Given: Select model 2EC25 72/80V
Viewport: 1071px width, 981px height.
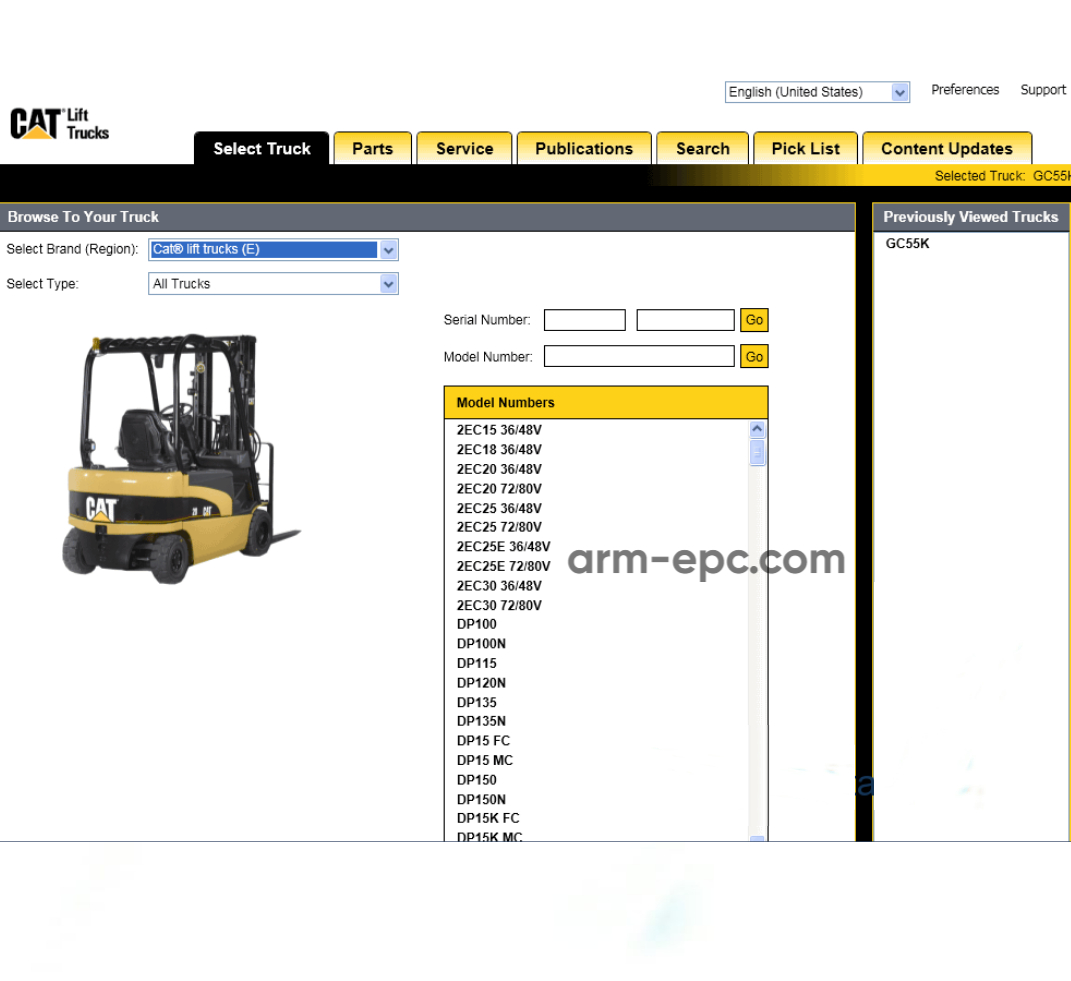Looking at the screenshot, I should (499, 527).
